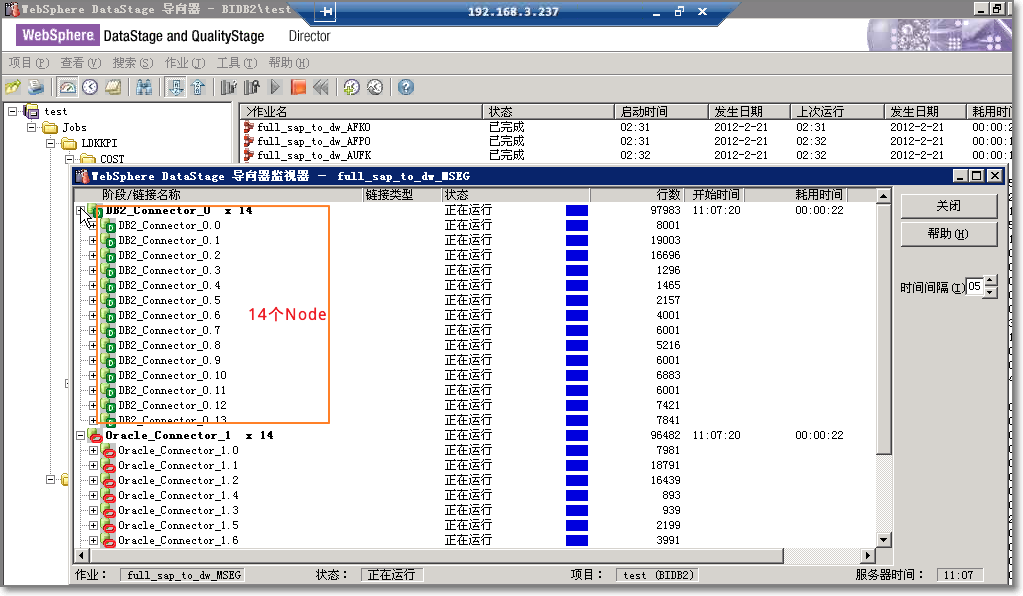Screen dimensions: 1023x596
Task: Open the 作业 menu
Action: click(x=185, y=63)
